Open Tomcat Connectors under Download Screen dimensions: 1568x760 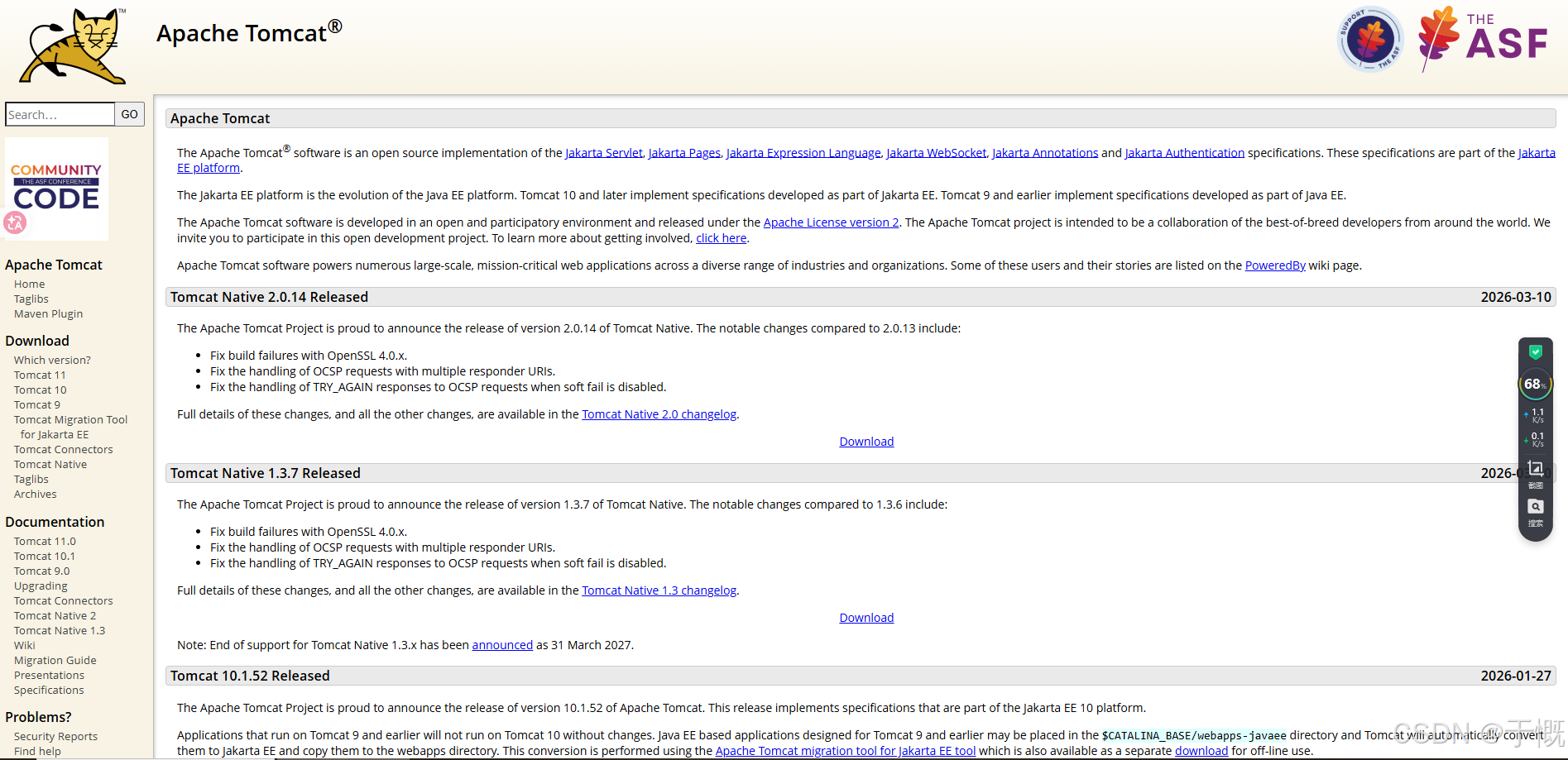pyautogui.click(x=64, y=449)
